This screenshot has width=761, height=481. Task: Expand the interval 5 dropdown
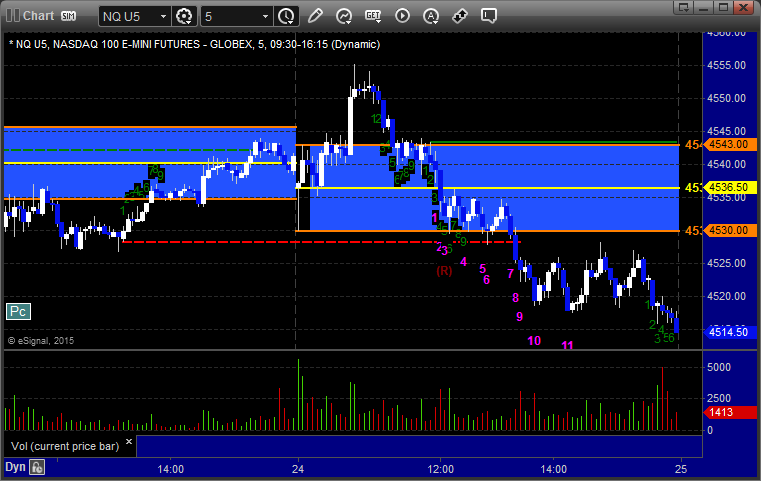[x=236, y=17]
